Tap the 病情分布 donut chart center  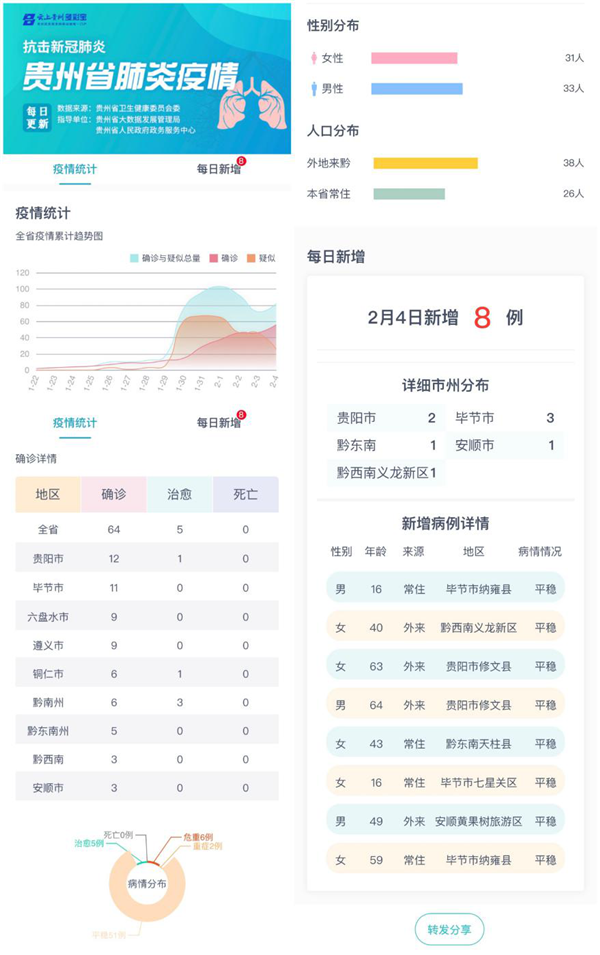(147, 884)
